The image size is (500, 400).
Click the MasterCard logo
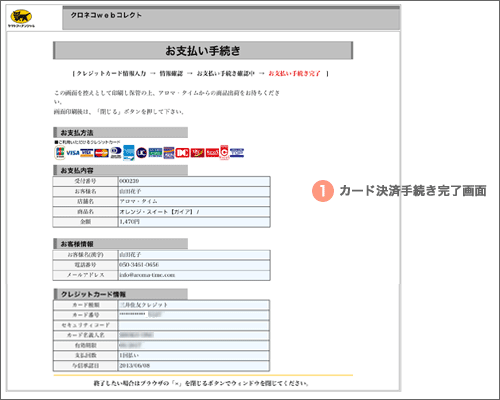(101, 153)
